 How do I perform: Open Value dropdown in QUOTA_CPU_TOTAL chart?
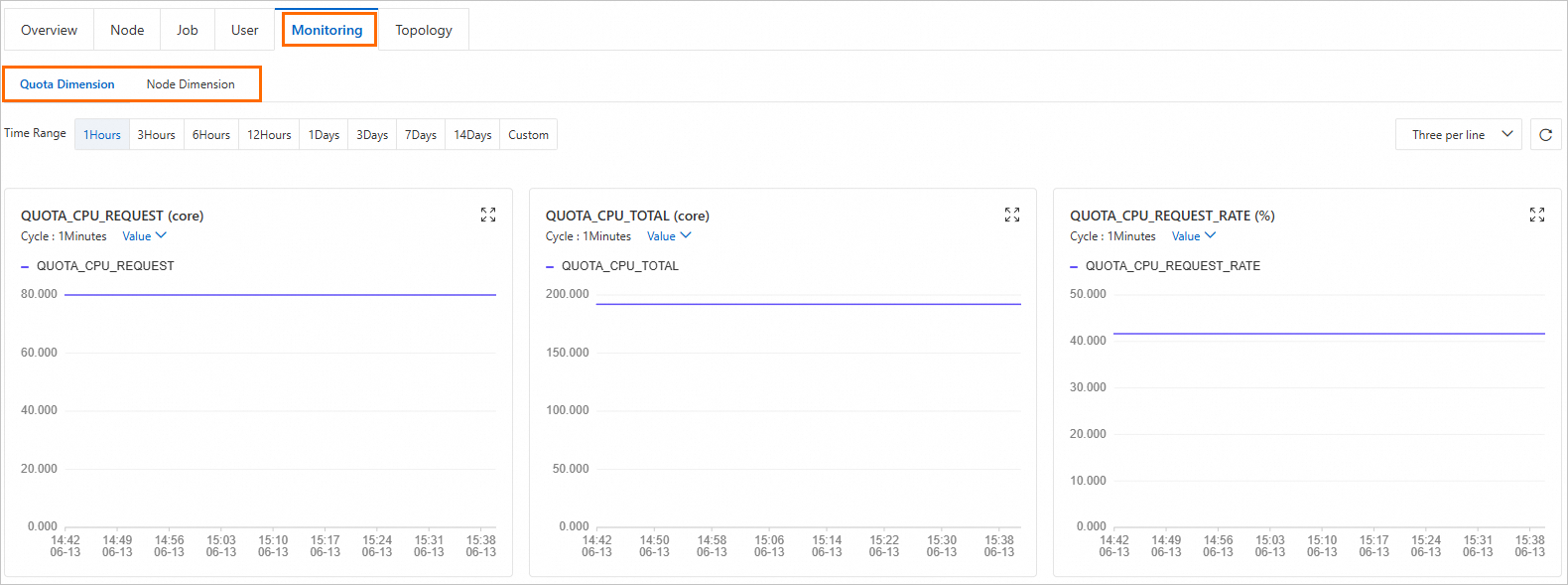click(669, 236)
